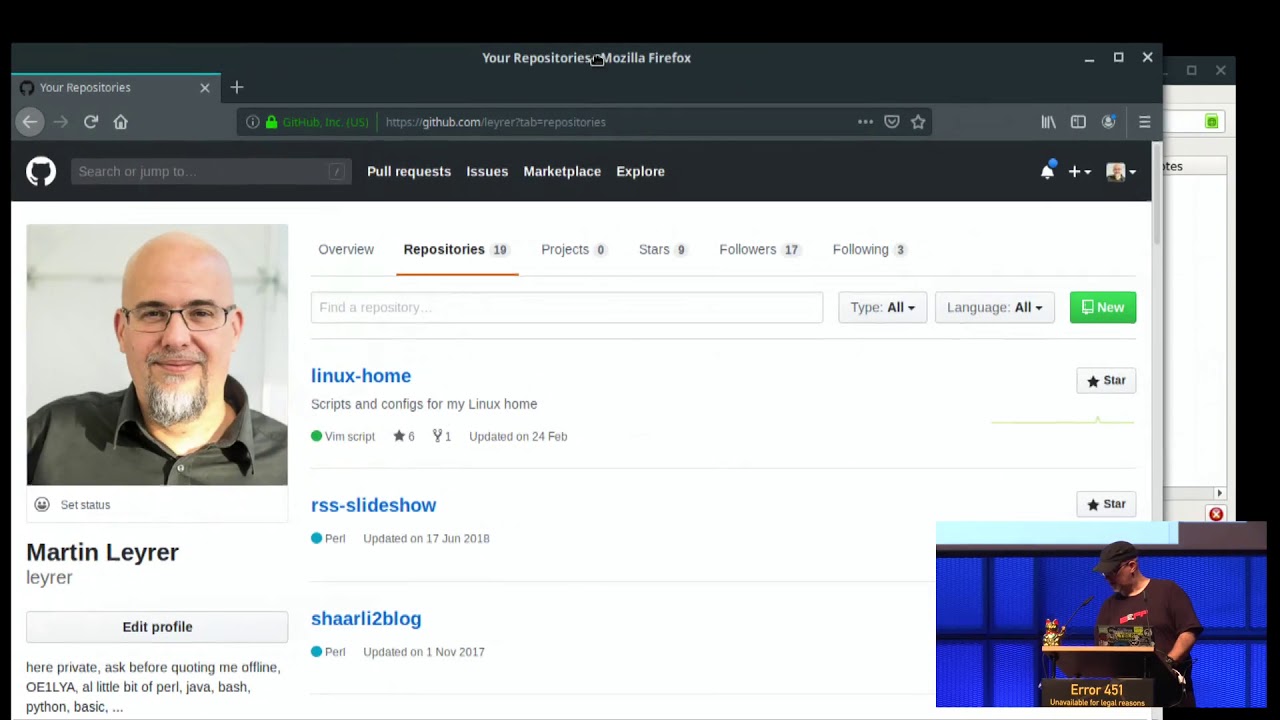This screenshot has width=1280, height=720.
Task: Open the linux-home repository link
Action: coord(361,376)
